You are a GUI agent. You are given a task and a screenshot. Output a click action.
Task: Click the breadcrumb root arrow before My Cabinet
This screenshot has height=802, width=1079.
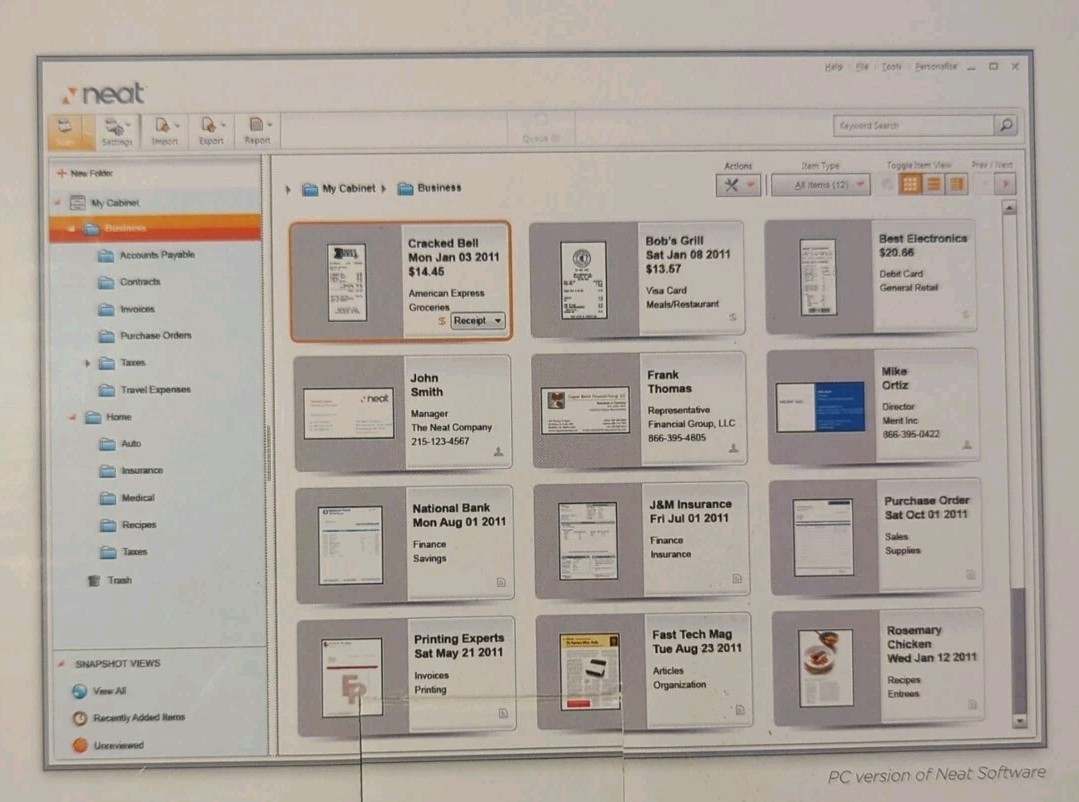click(288, 189)
